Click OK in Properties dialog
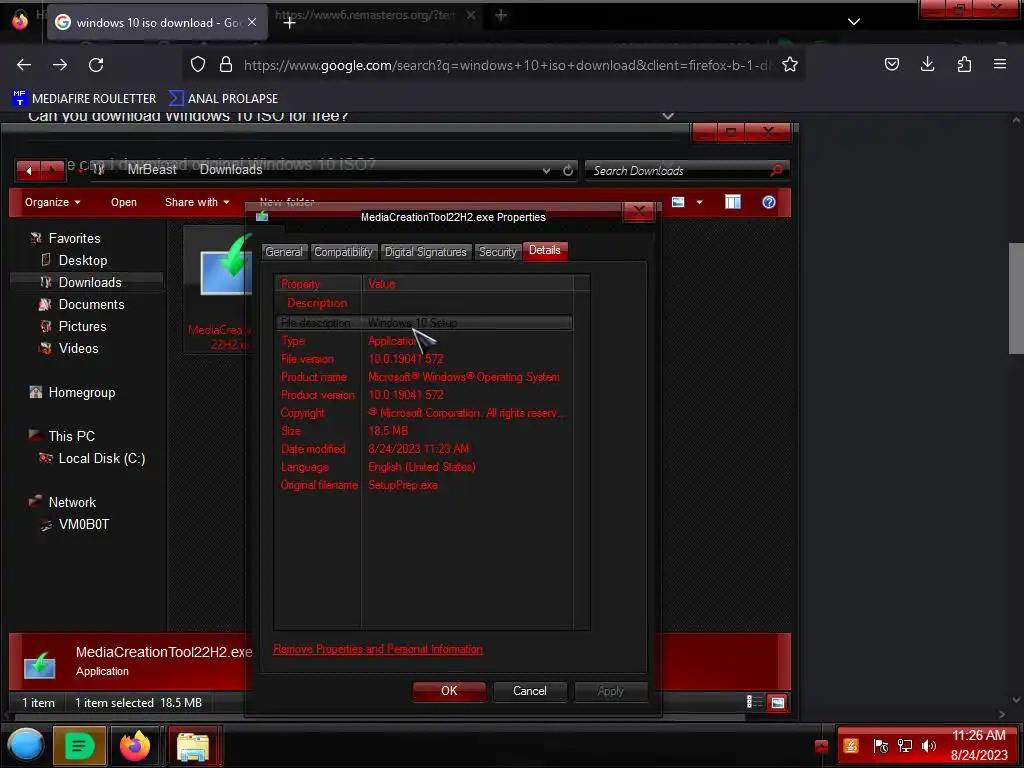The image size is (1024, 768). 449,691
